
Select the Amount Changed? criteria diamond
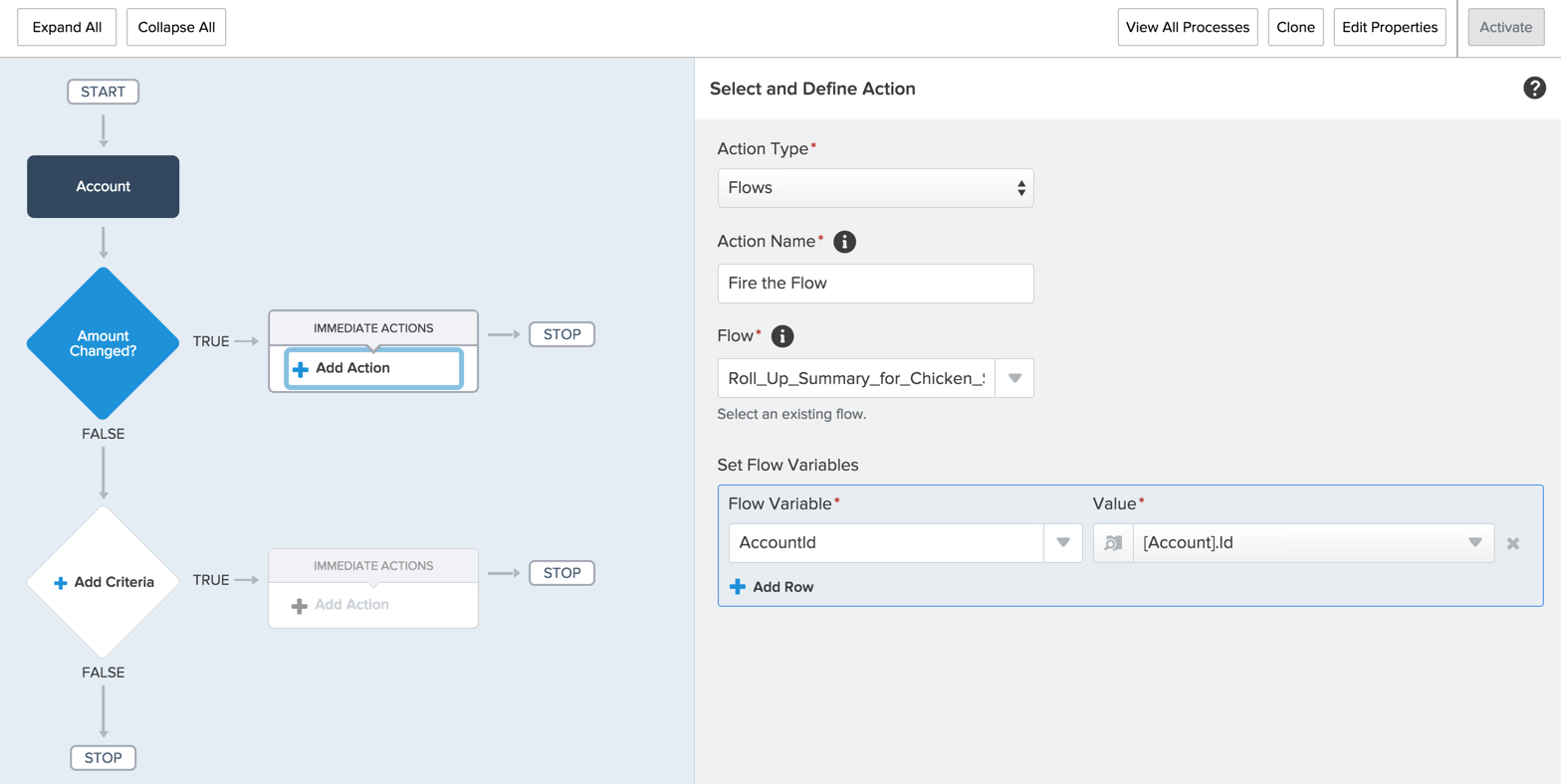coord(103,343)
